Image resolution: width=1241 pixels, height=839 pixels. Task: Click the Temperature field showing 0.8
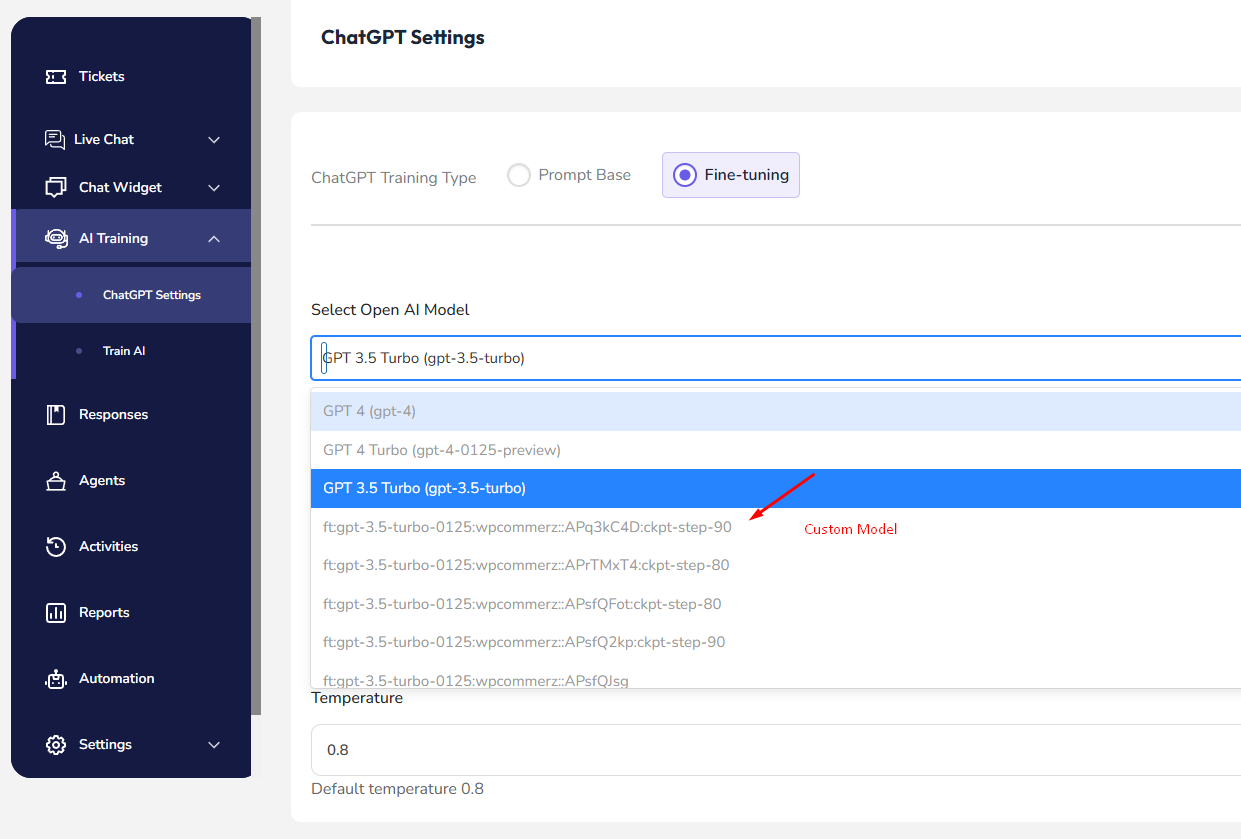[x=776, y=750]
